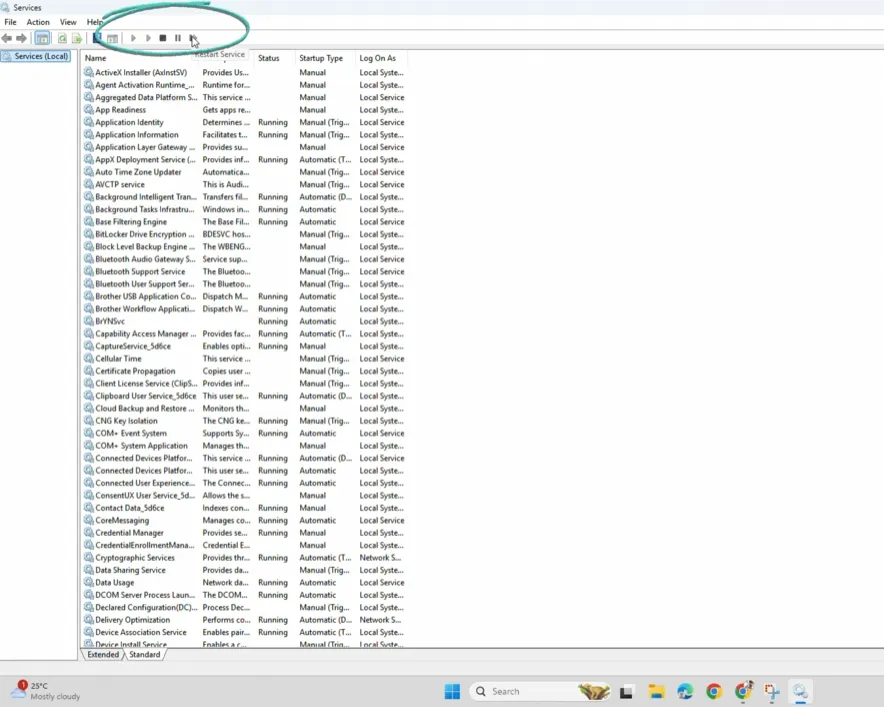This screenshot has height=707, width=884.
Task: Click gear icon beside App Readiness
Action: [89, 110]
